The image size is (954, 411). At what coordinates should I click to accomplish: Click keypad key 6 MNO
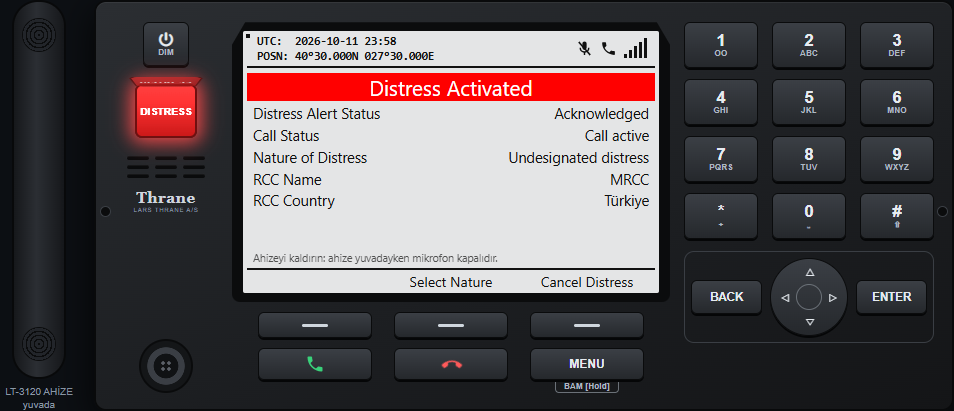click(x=897, y=102)
